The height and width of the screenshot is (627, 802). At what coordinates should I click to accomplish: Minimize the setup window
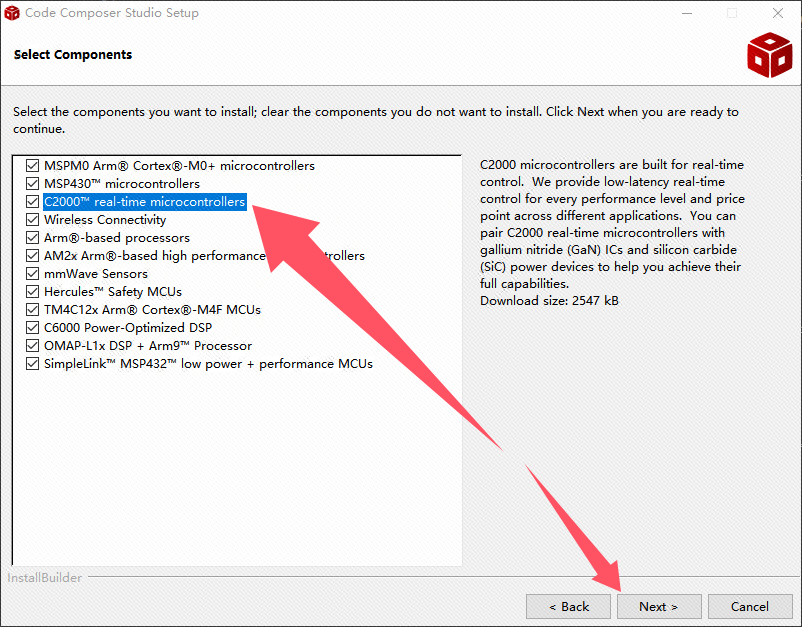pyautogui.click(x=687, y=13)
